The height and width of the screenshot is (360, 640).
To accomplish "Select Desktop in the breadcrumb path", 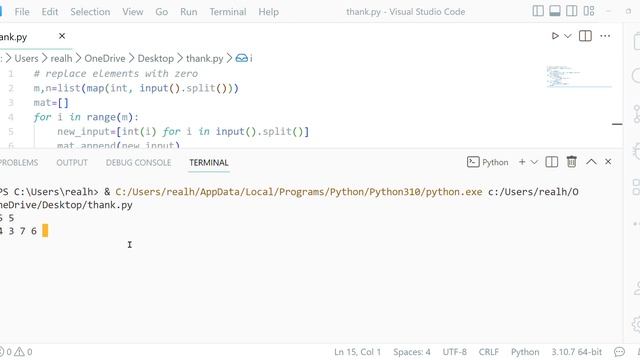I will click(156, 58).
